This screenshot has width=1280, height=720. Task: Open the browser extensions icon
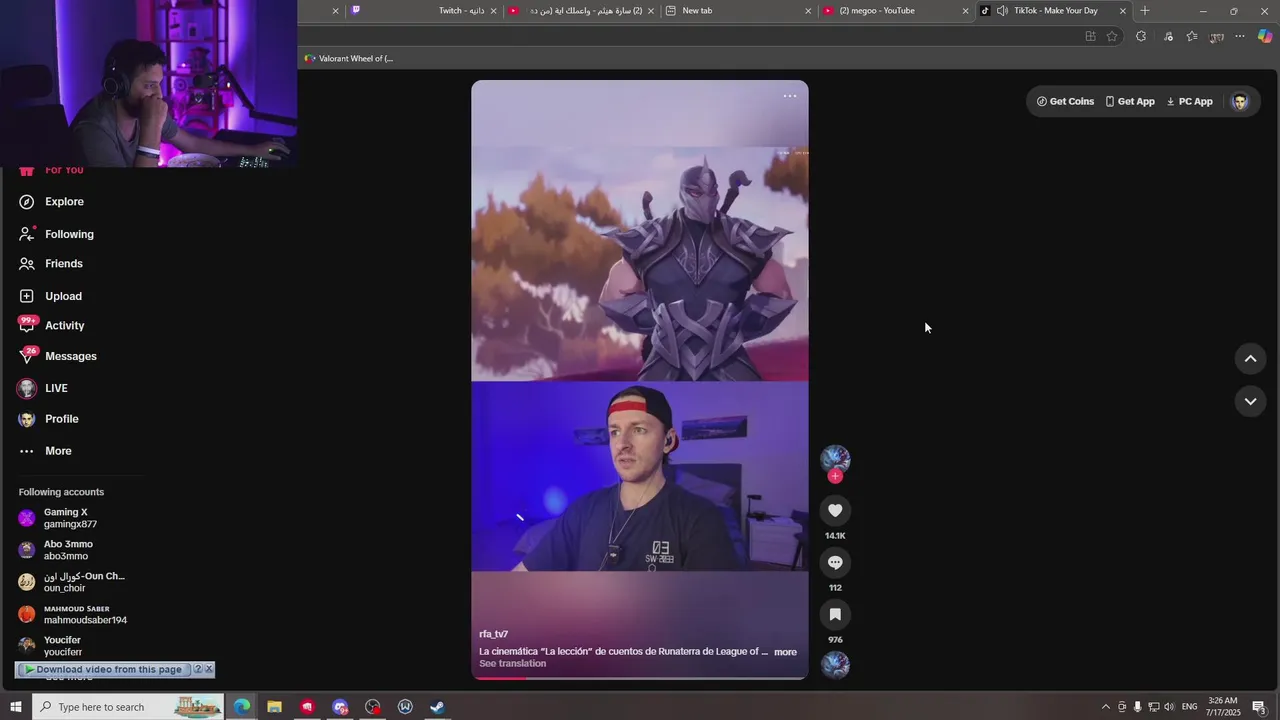(1141, 36)
